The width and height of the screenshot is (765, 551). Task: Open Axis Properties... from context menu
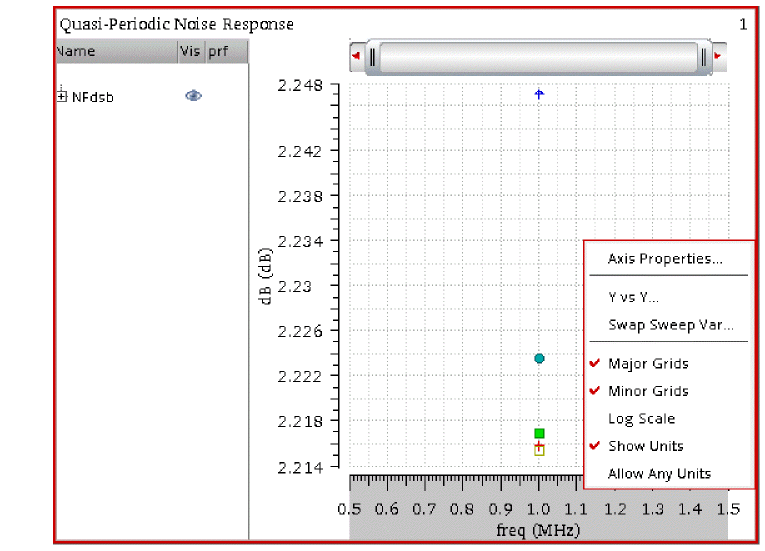pyautogui.click(x=665, y=259)
